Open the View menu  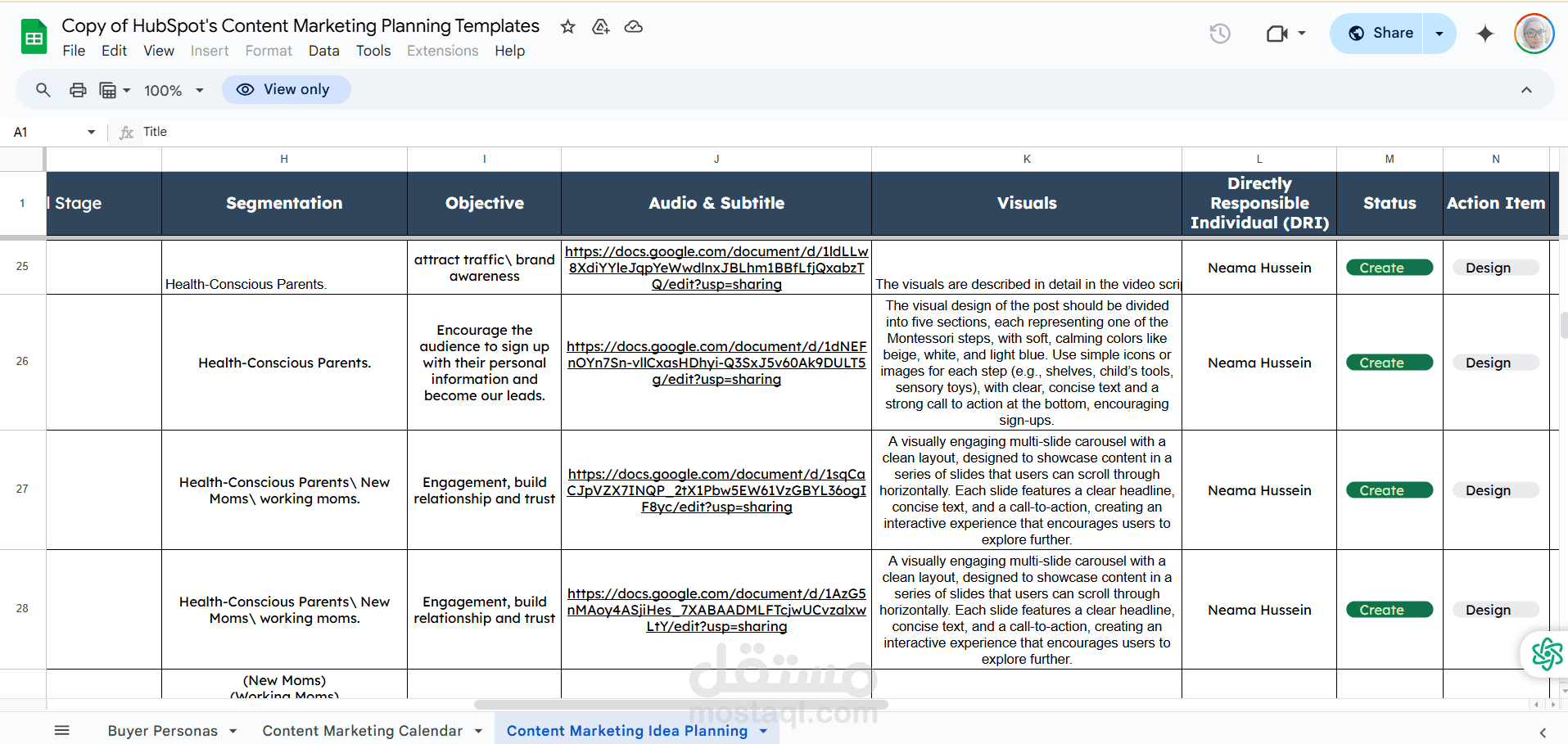[159, 51]
